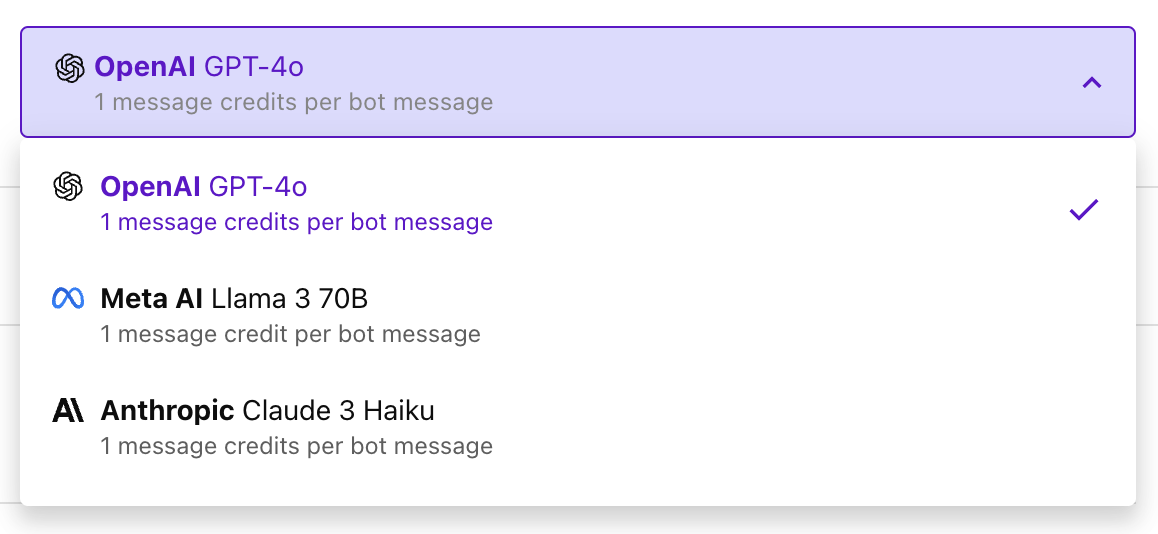Screen dimensions: 1158x534
Task: Click the gray credits subtitle in dropdown header
Action: click(x=294, y=102)
